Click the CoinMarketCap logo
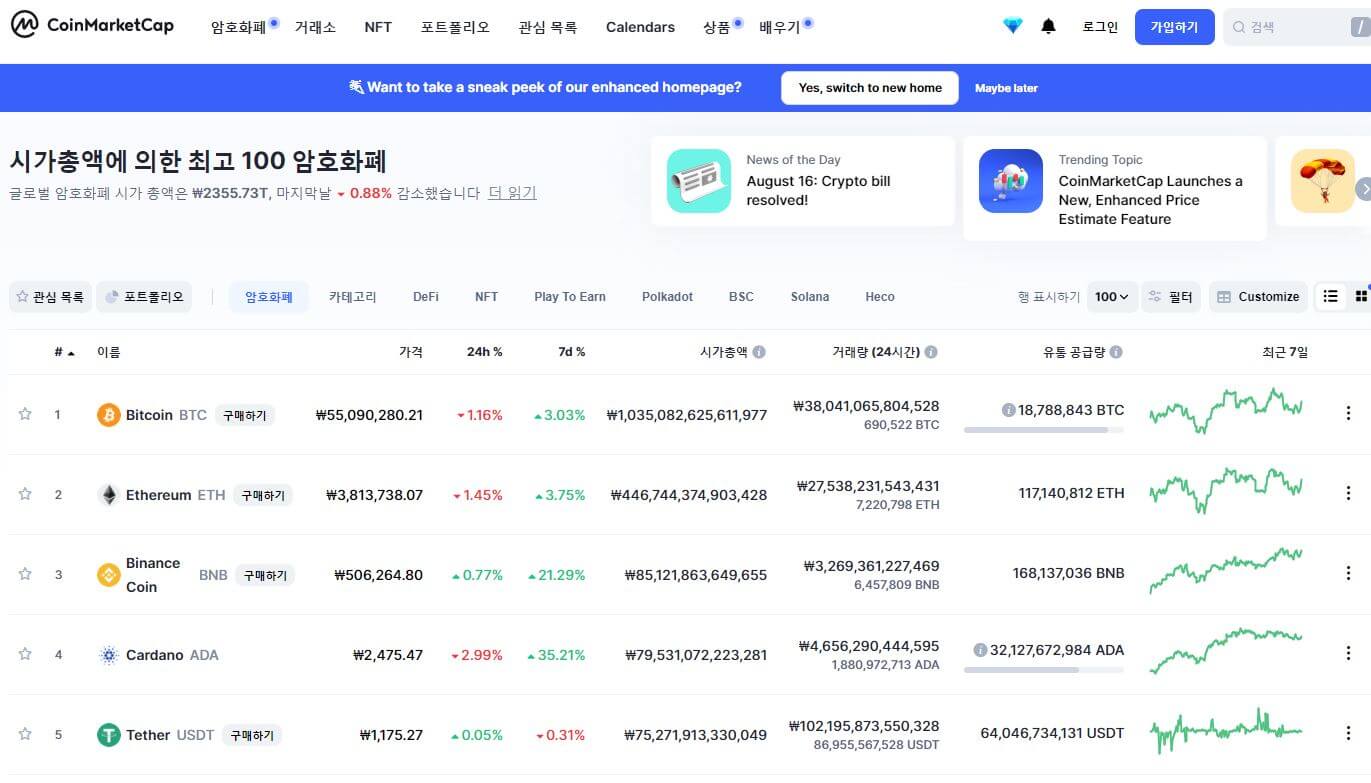The image size is (1371, 783). tap(92, 26)
